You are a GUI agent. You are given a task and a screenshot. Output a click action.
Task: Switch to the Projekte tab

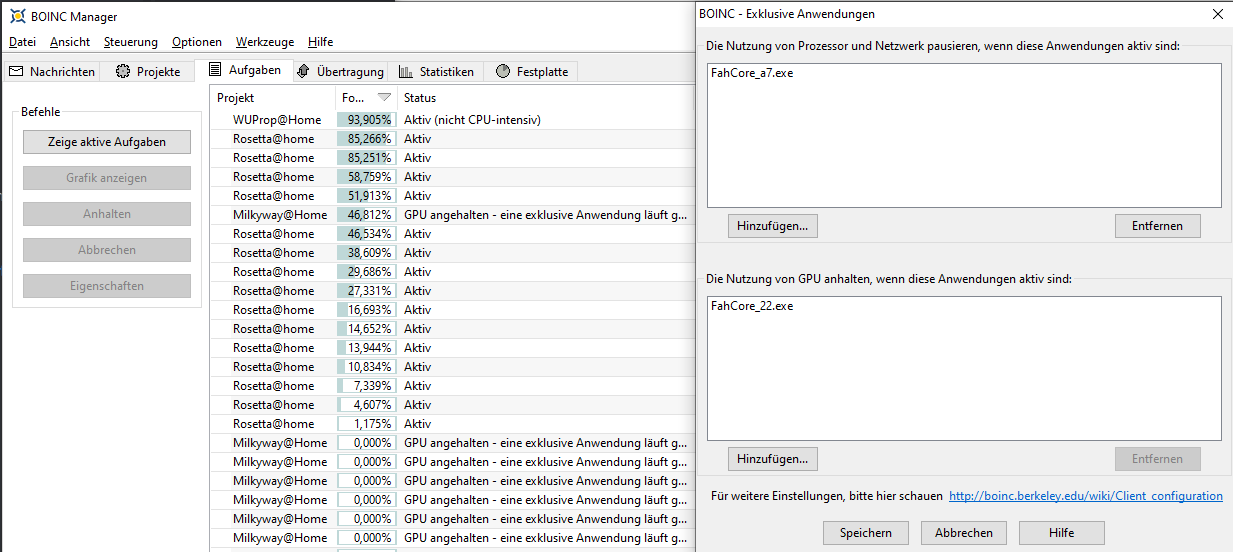coord(148,72)
